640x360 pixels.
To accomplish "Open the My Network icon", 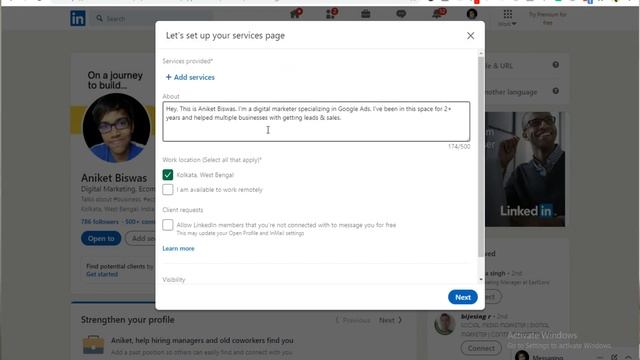I will click(331, 14).
